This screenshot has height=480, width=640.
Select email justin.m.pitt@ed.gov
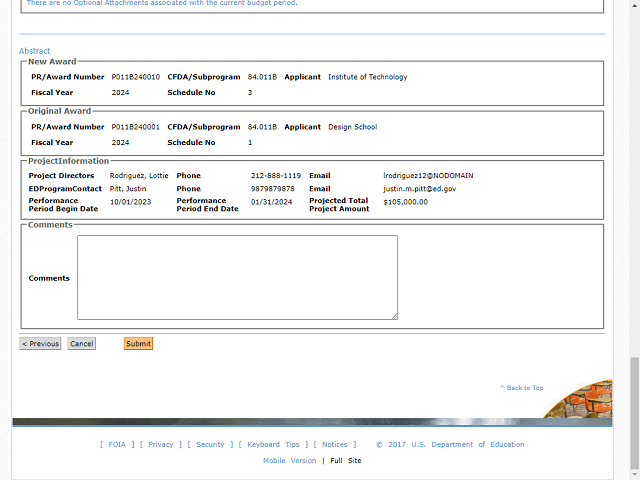[x=420, y=189]
